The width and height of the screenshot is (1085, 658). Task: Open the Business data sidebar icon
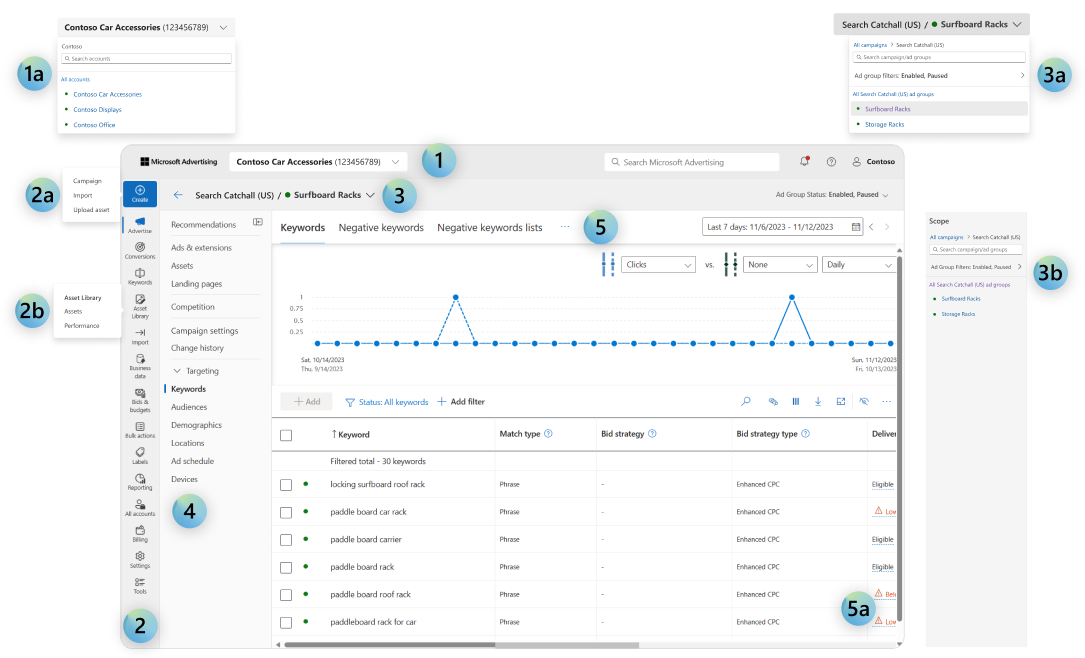tap(140, 366)
